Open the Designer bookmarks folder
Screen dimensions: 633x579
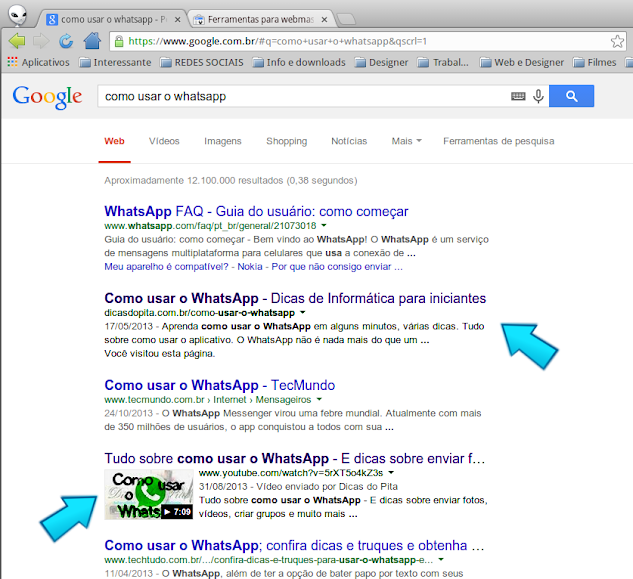coord(381,63)
